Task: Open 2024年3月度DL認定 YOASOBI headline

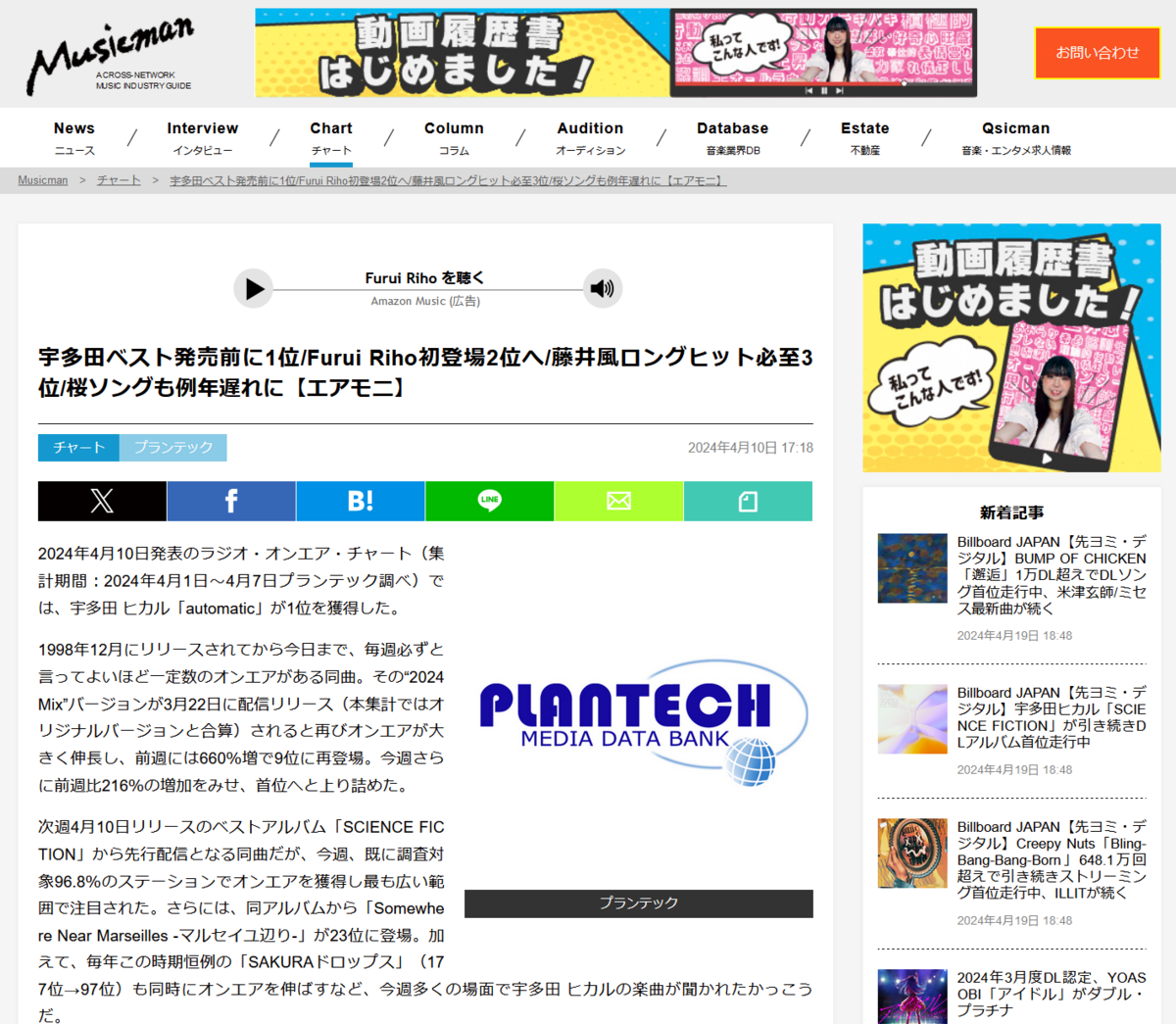Action: (x=1052, y=994)
